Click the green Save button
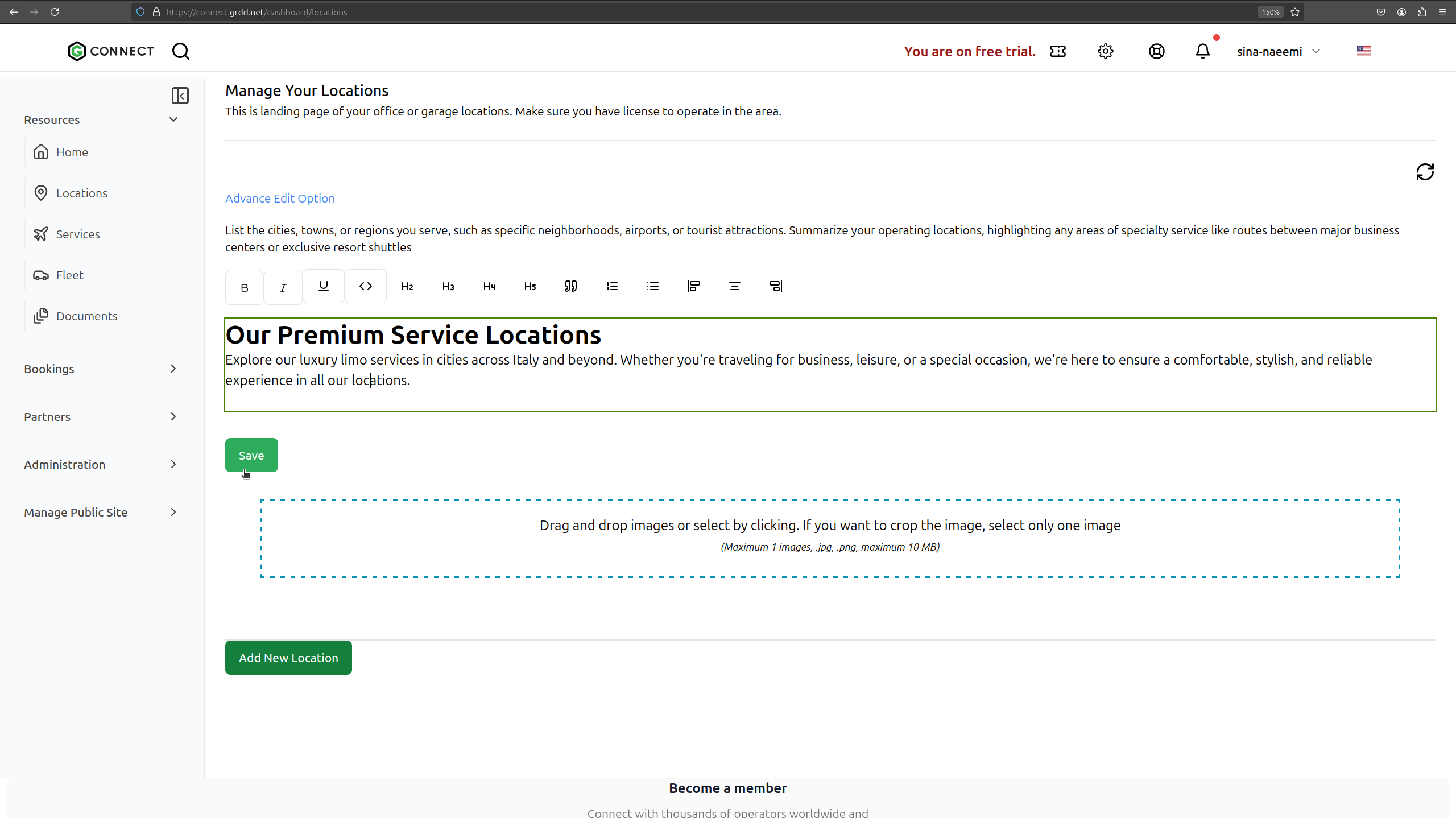 click(251, 455)
